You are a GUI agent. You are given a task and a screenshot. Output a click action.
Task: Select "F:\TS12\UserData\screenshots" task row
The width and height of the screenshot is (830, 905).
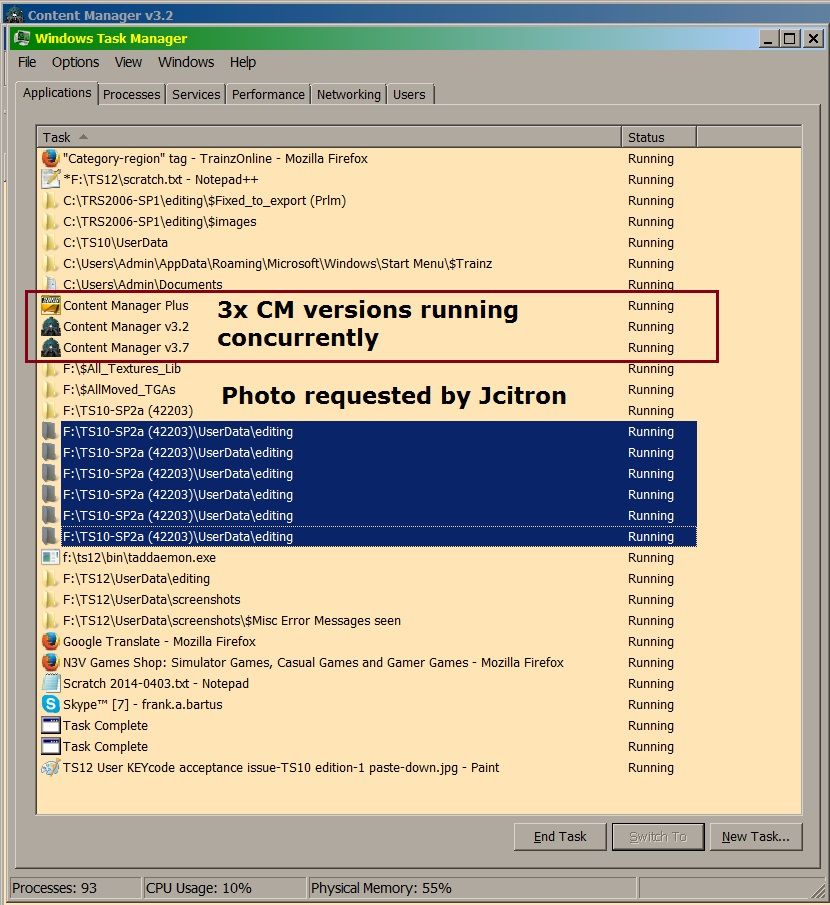(x=369, y=600)
